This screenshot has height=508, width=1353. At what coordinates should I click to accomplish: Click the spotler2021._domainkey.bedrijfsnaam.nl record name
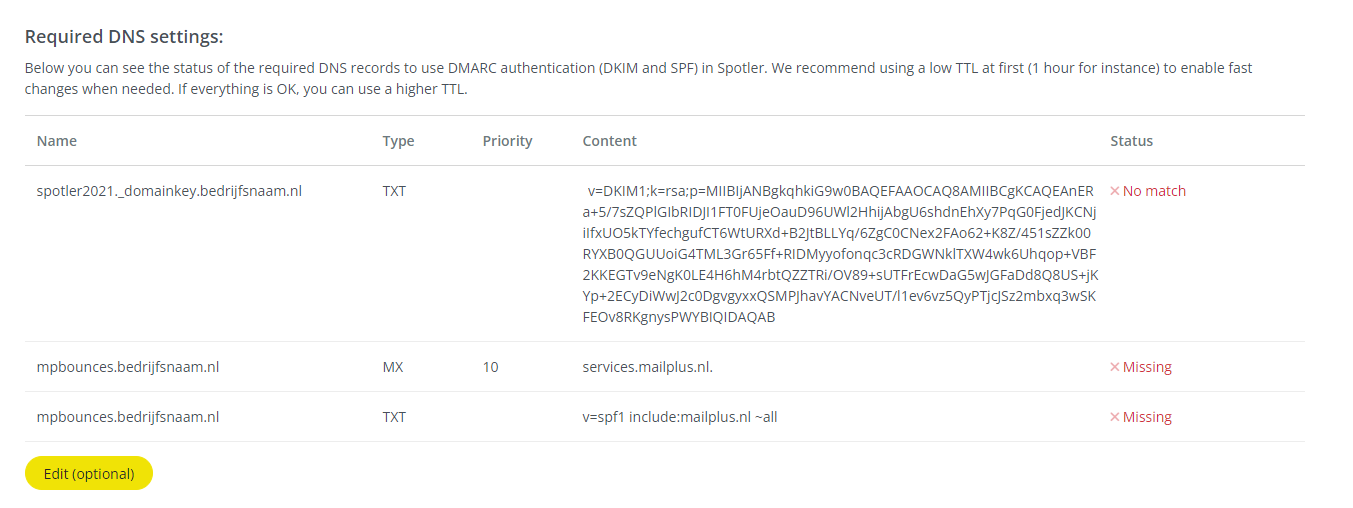point(169,191)
